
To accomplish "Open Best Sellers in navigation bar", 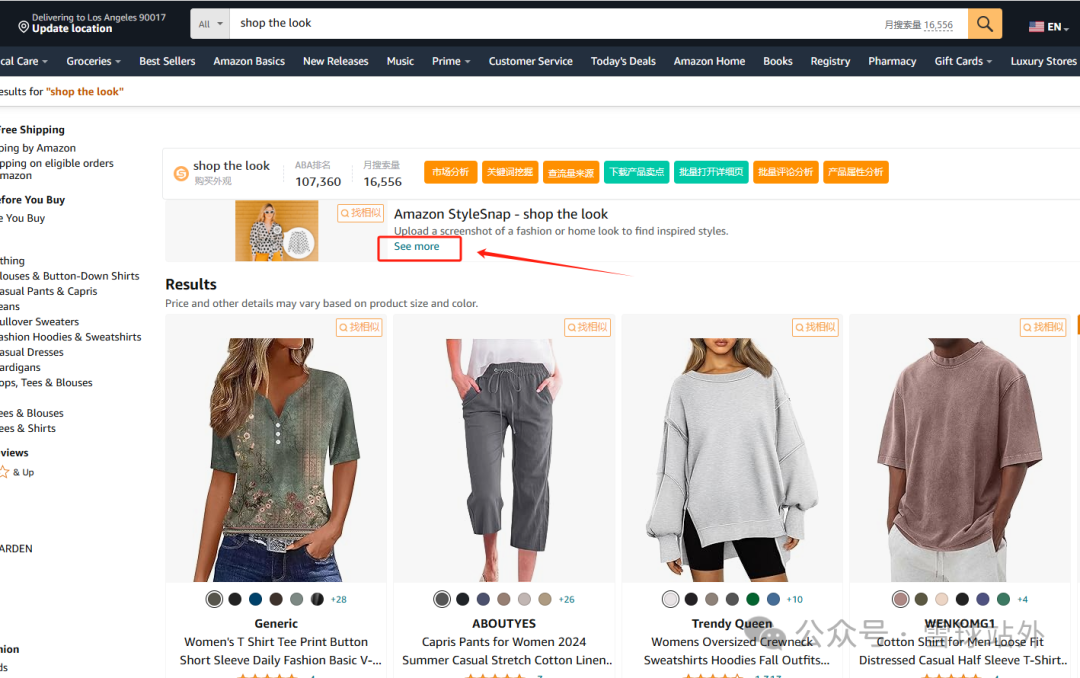I will 167,61.
